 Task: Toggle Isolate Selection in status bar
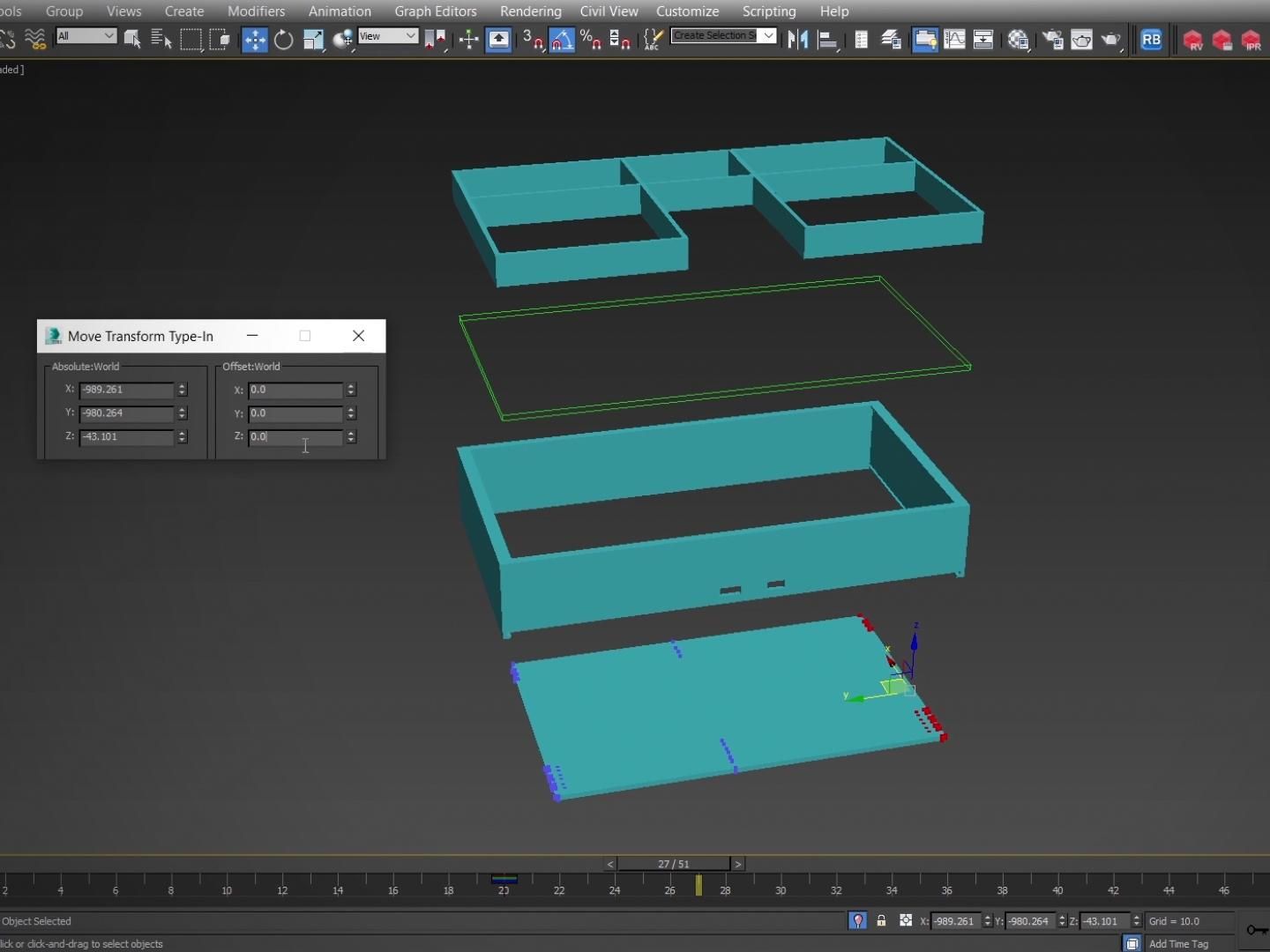857,920
